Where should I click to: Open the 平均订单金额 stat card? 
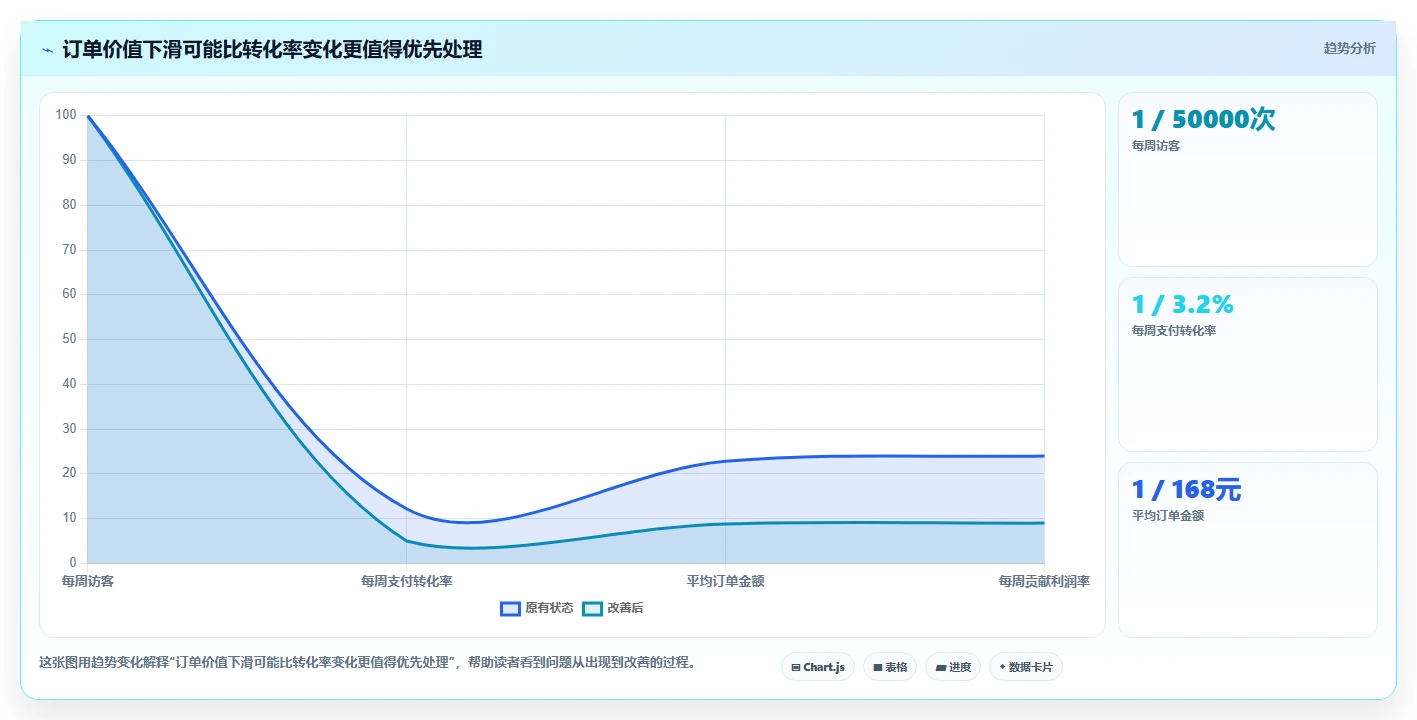click(1247, 550)
